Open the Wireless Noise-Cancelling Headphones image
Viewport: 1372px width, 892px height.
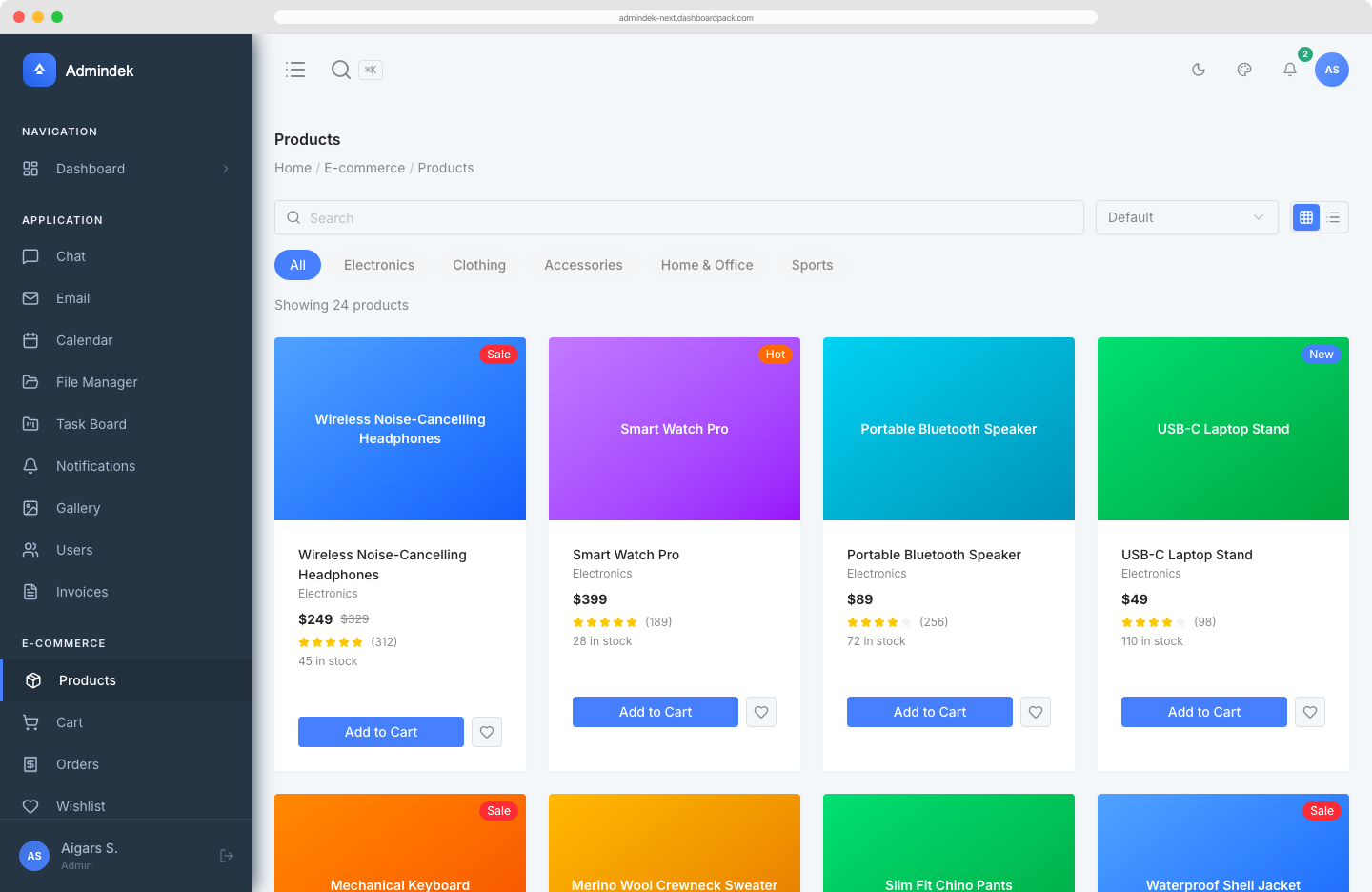pyautogui.click(x=400, y=429)
